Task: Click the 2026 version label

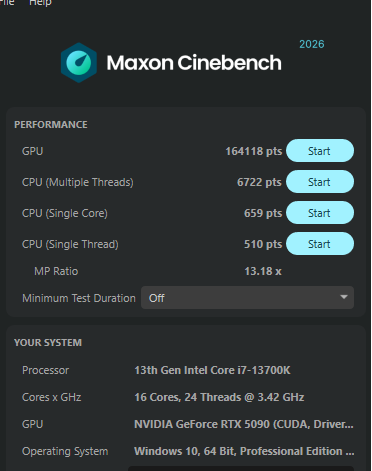Action: pyautogui.click(x=312, y=44)
